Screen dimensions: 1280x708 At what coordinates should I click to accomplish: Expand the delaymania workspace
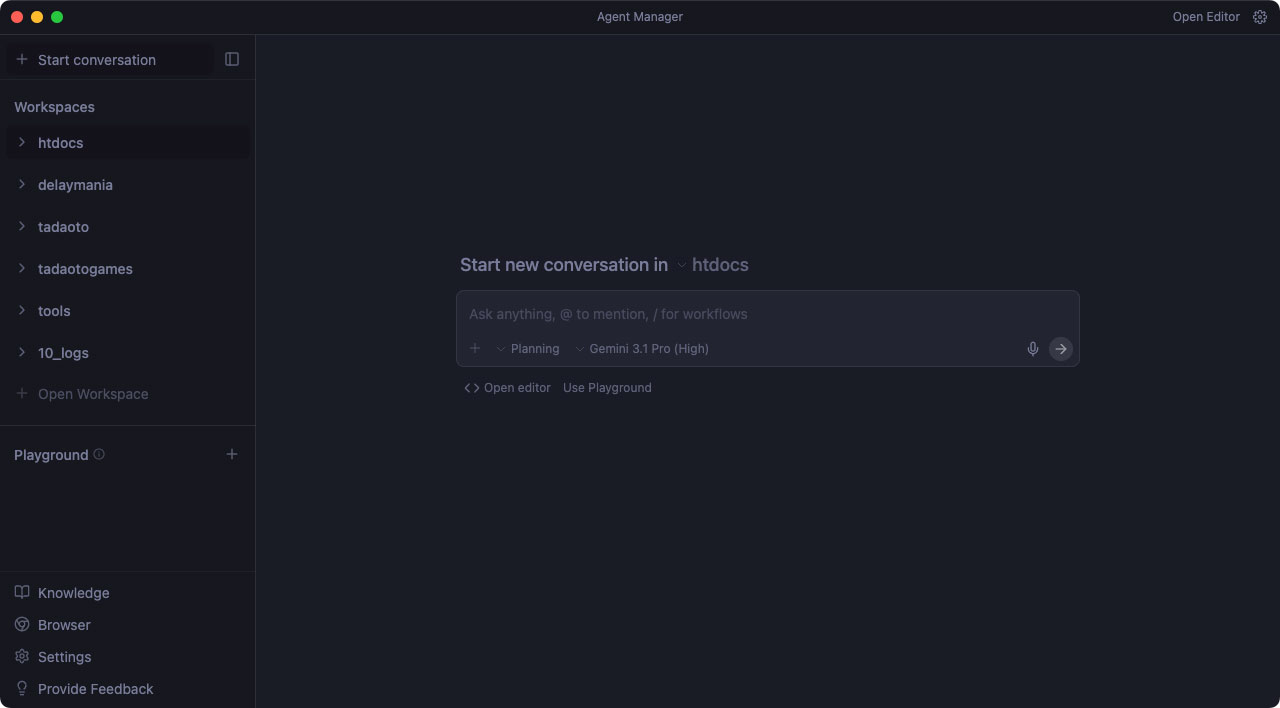pos(22,185)
